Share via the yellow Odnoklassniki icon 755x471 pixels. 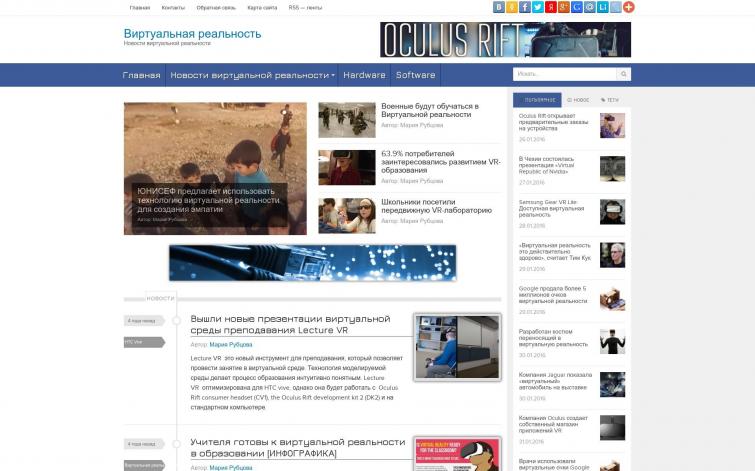click(x=512, y=7)
